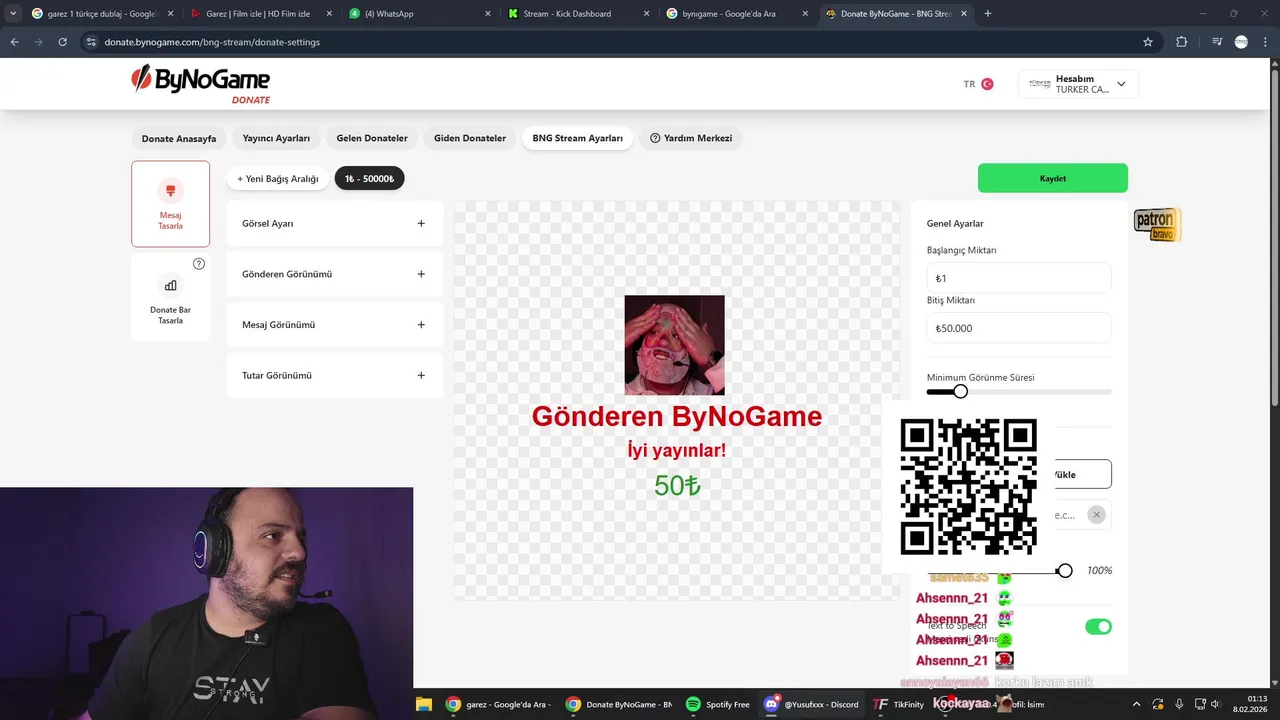The image size is (1280, 720).
Task: Reload the page
Action: click(x=63, y=42)
